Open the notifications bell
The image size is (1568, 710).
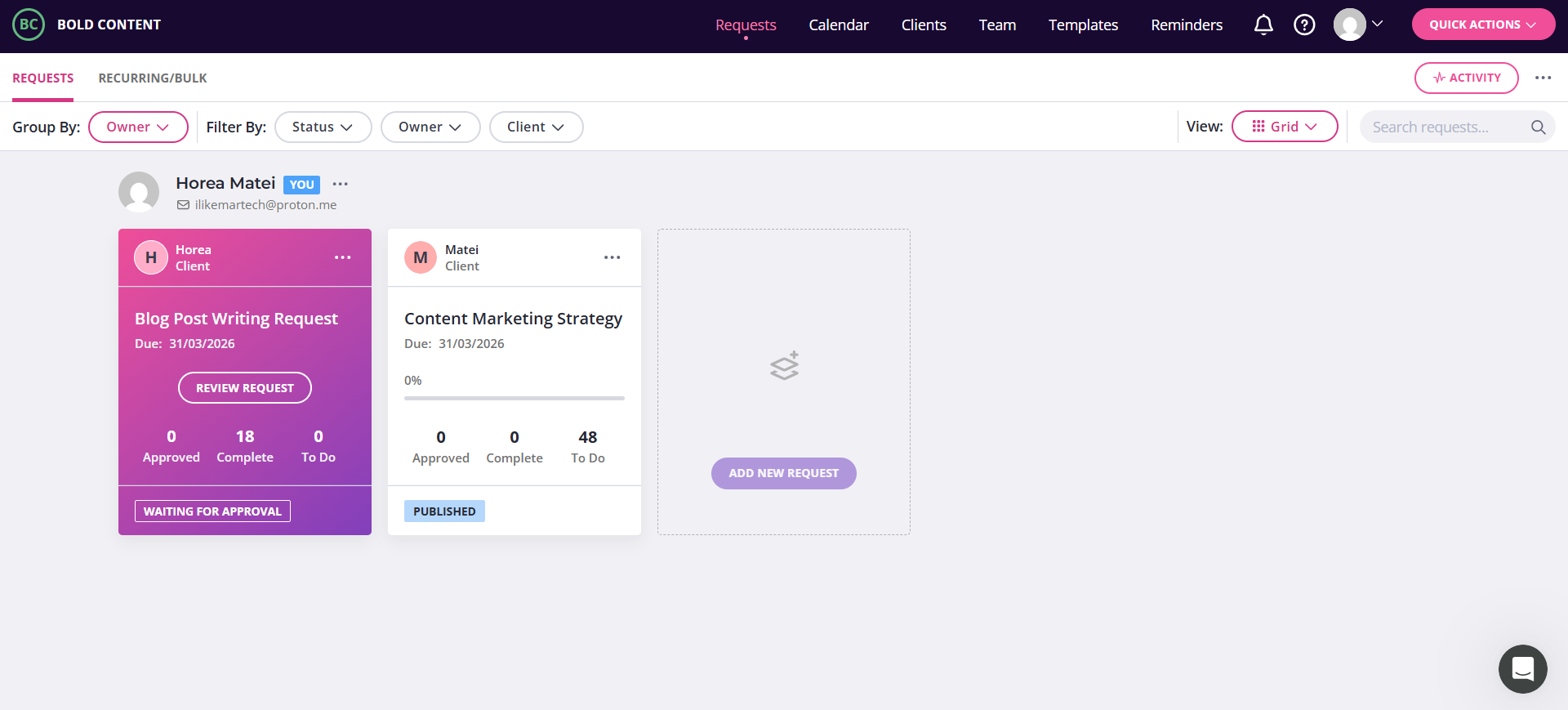coord(1263,25)
